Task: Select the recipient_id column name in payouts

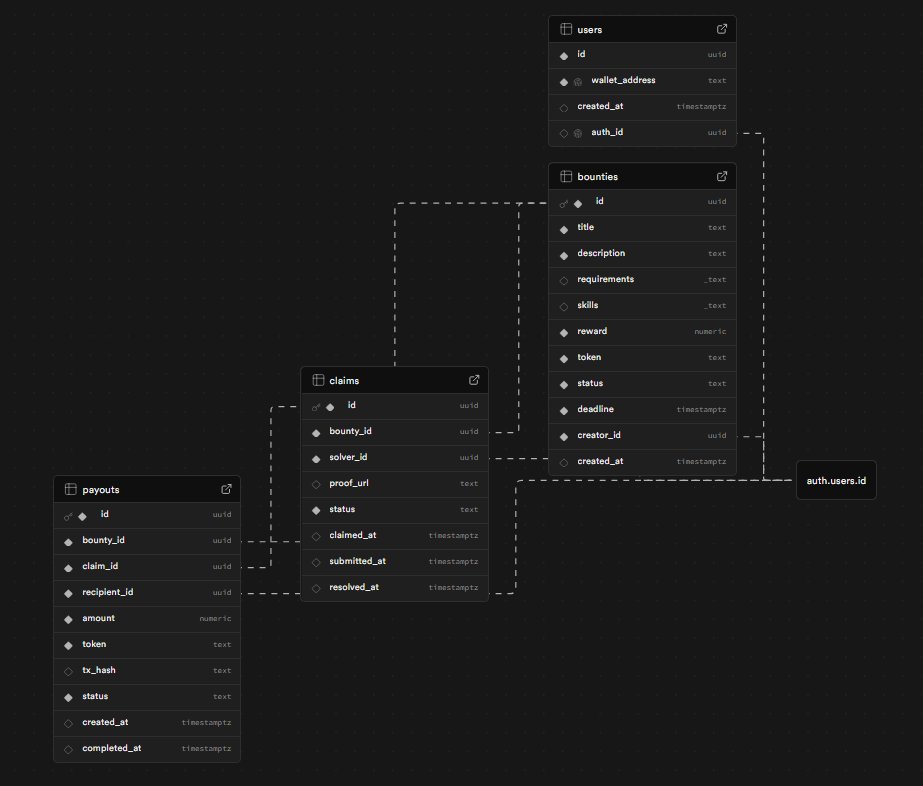Action: pos(107,592)
